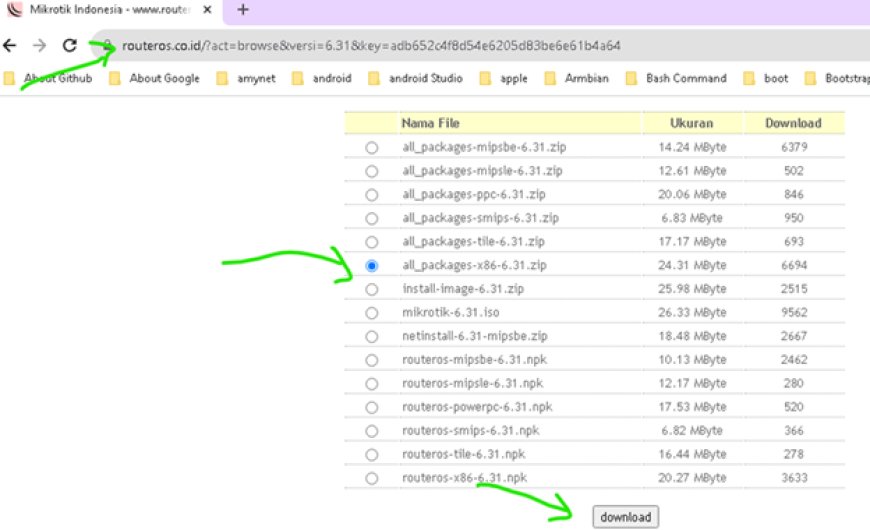870x530 pixels.
Task: Select radio for all_packages-smips-6.31.zip
Action: pos(371,218)
